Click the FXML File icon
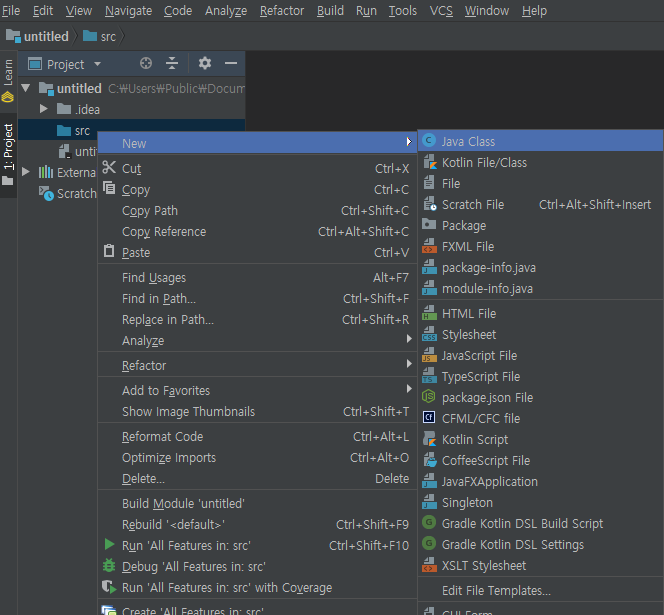Image resolution: width=664 pixels, height=615 pixels. 429,246
